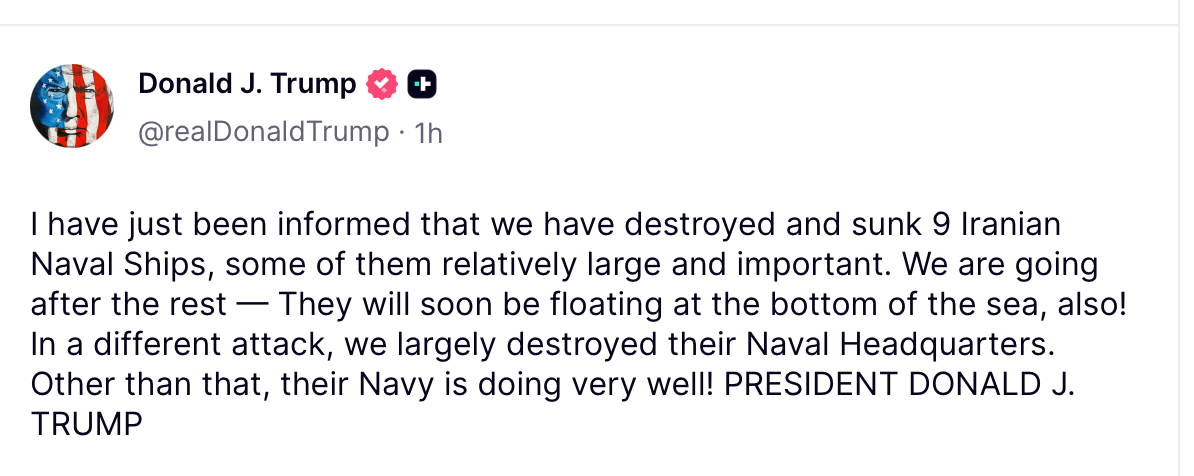1194x476 pixels.
Task: Click the @realDonaldTrump handle
Action: coord(263,132)
